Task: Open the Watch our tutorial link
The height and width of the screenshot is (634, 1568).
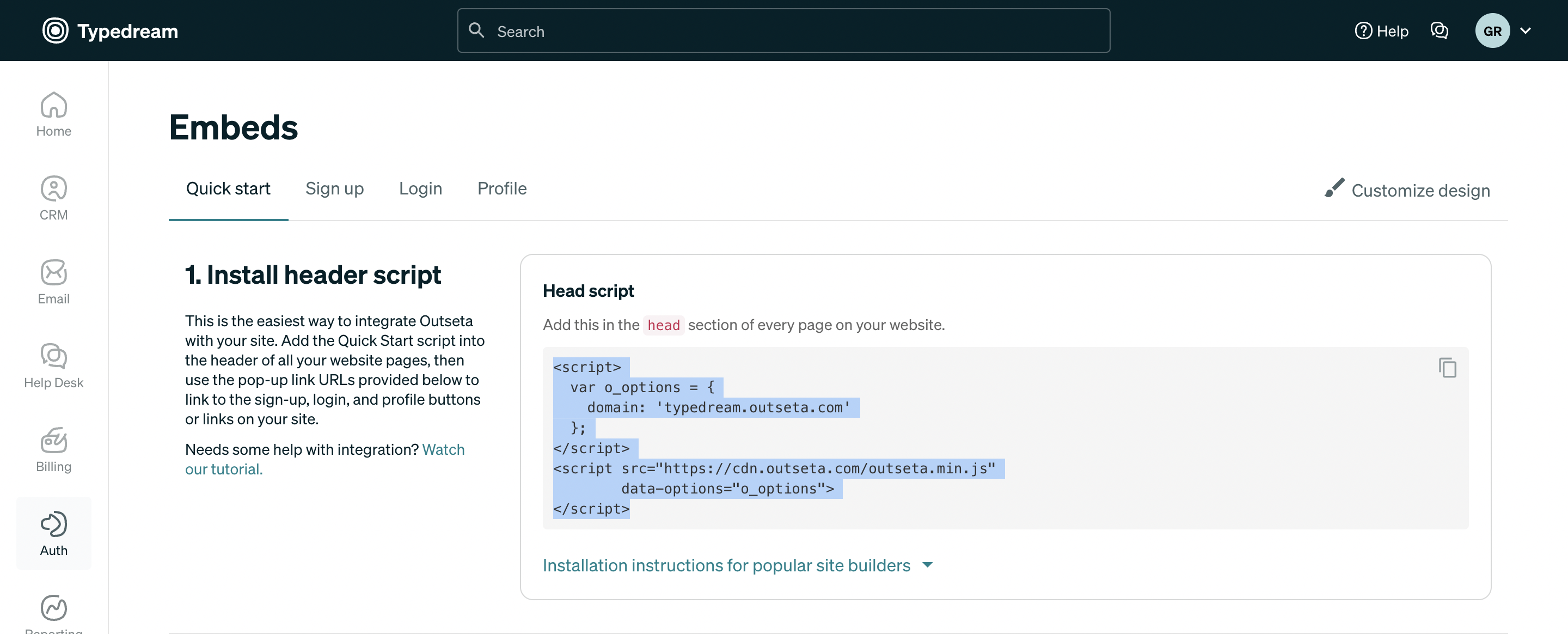Action: [443, 449]
